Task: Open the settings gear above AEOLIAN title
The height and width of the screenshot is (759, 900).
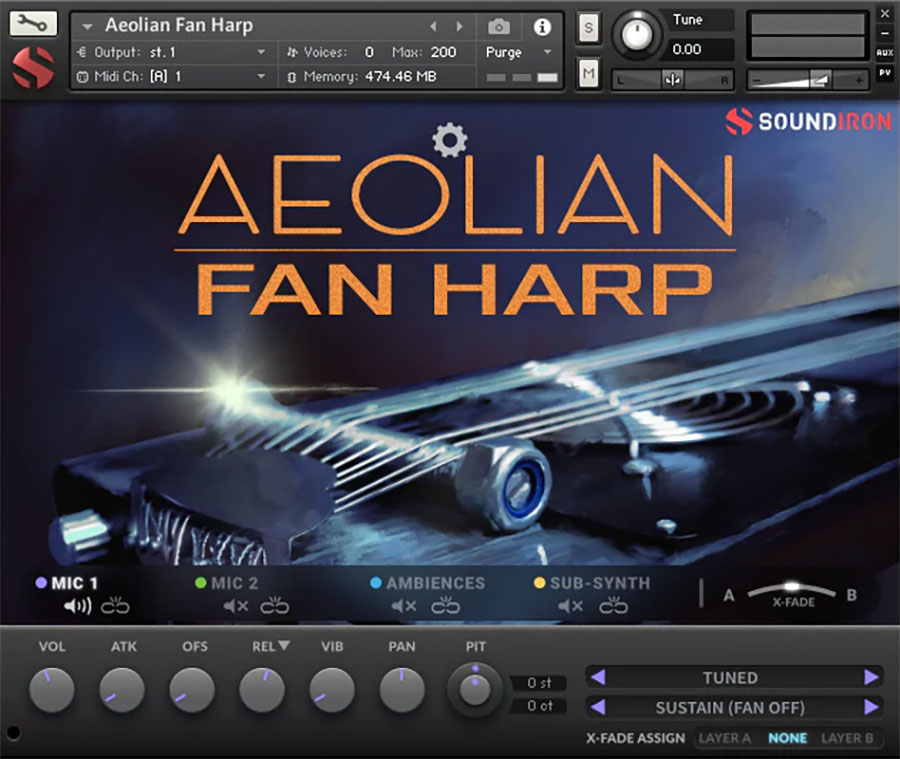Action: tap(449, 140)
